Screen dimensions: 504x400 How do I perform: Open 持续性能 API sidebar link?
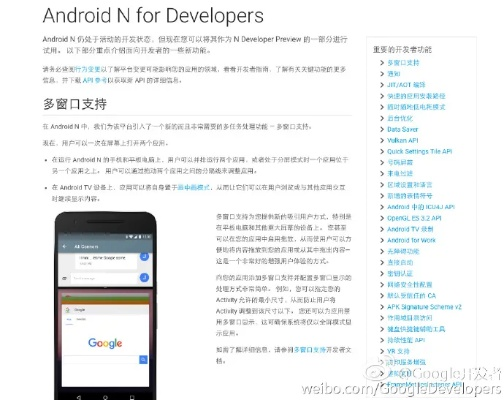tap(406, 340)
